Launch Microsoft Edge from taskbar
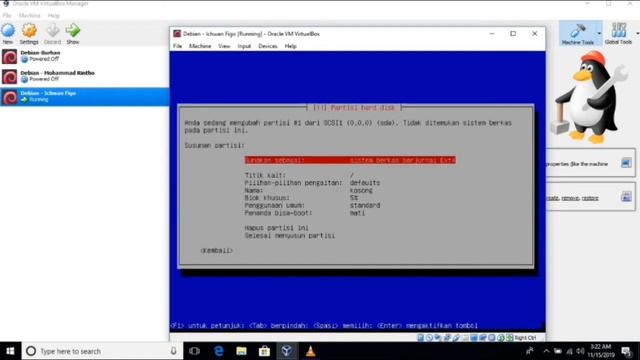The image size is (640, 360). pyautogui.click(x=219, y=351)
